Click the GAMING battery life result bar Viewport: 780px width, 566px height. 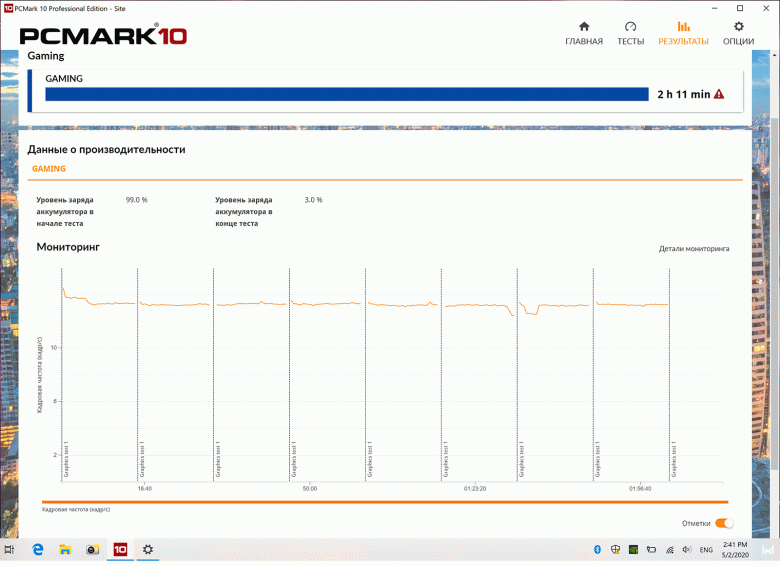click(347, 94)
